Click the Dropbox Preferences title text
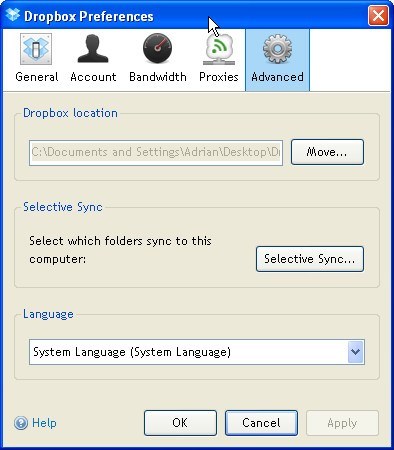This screenshot has height=450, width=394. (x=89, y=16)
